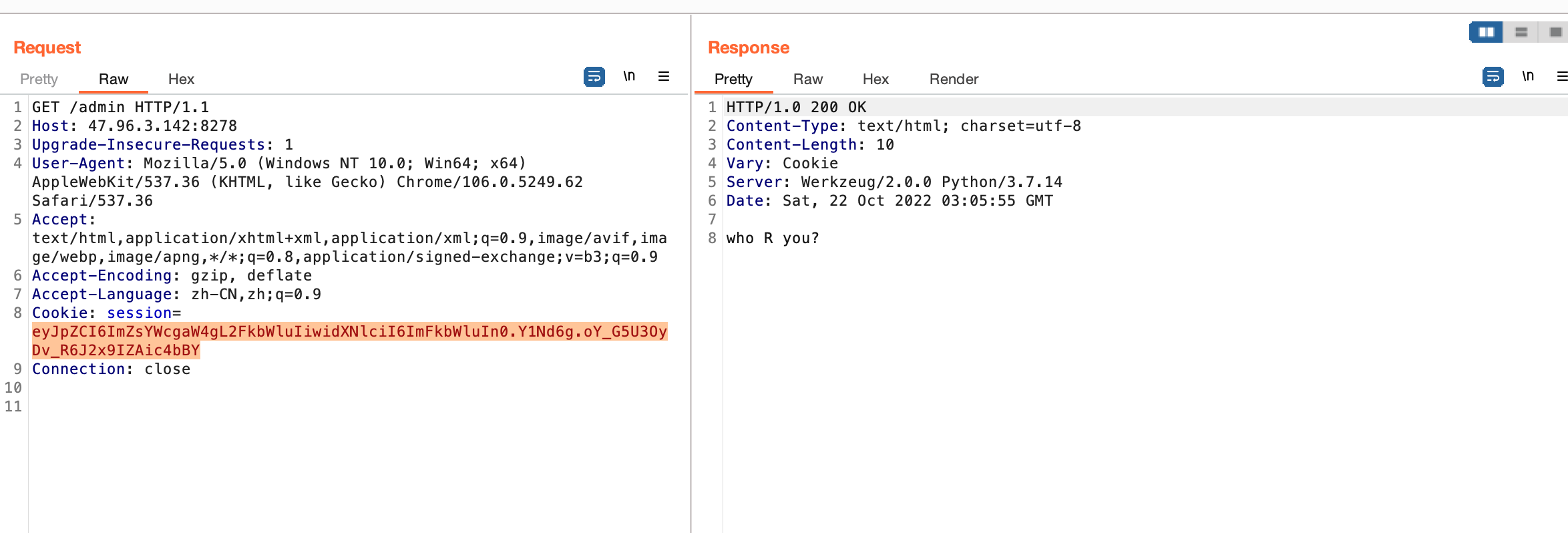Click the 'who R you?' response body
Image resolution: width=1568 pixels, height=533 pixels.
tap(773, 238)
